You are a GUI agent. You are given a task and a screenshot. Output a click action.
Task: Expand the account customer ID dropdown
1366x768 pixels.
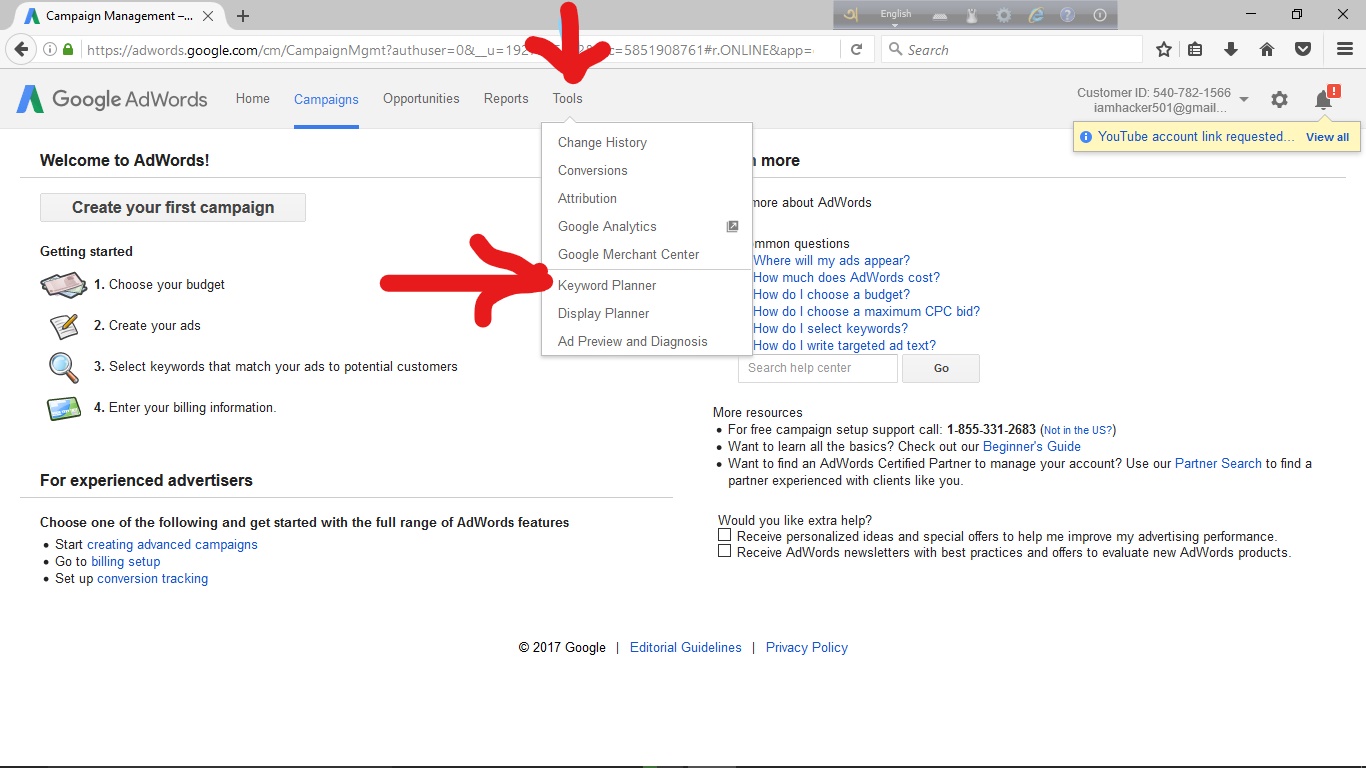1244,99
